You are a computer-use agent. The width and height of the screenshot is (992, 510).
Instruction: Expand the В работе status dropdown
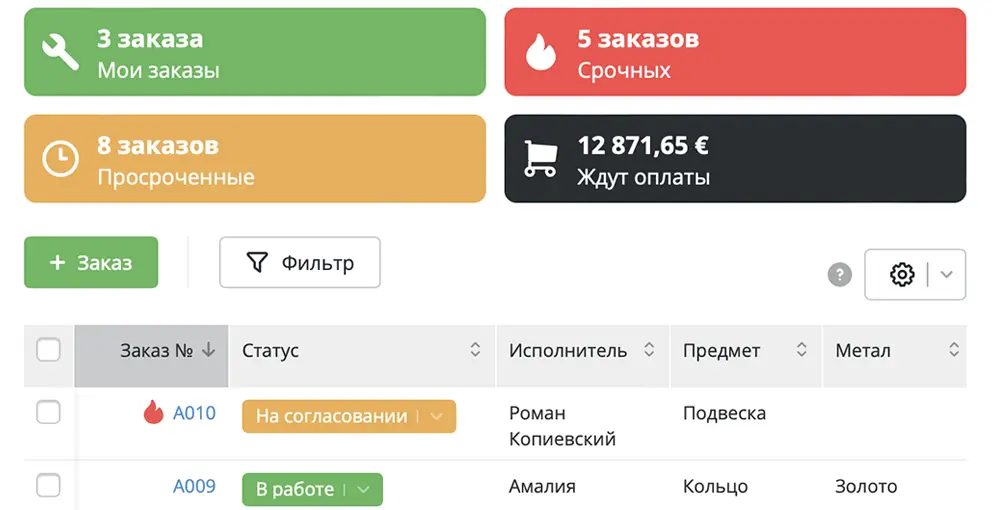tap(363, 489)
